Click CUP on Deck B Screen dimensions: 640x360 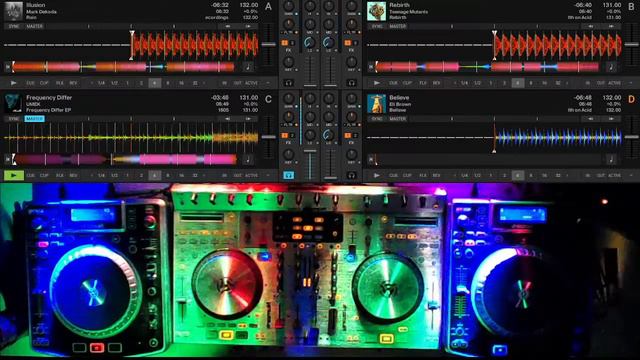[x=407, y=83]
